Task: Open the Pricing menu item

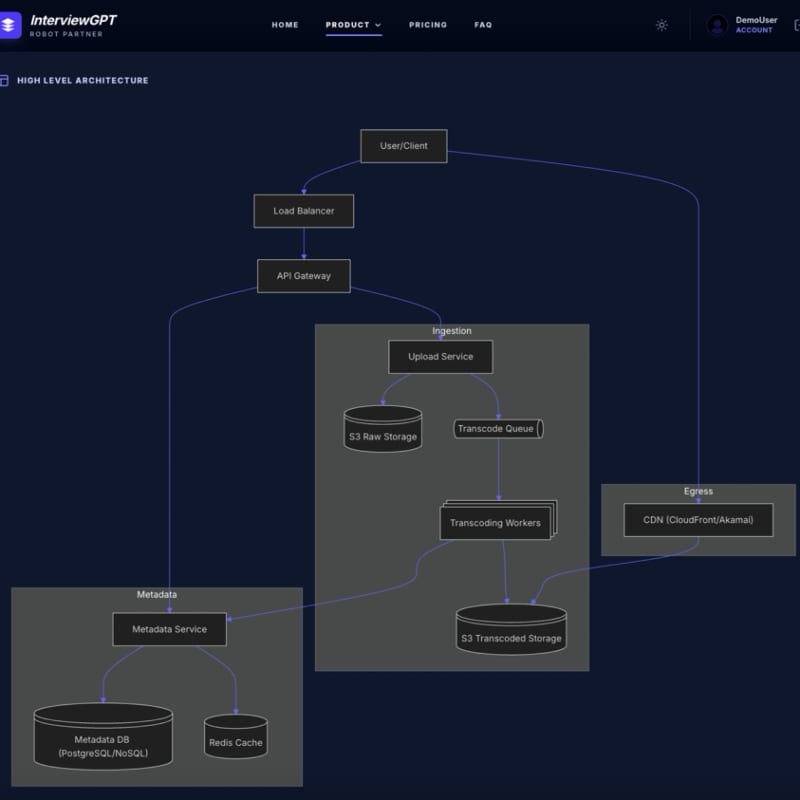Action: (x=428, y=25)
